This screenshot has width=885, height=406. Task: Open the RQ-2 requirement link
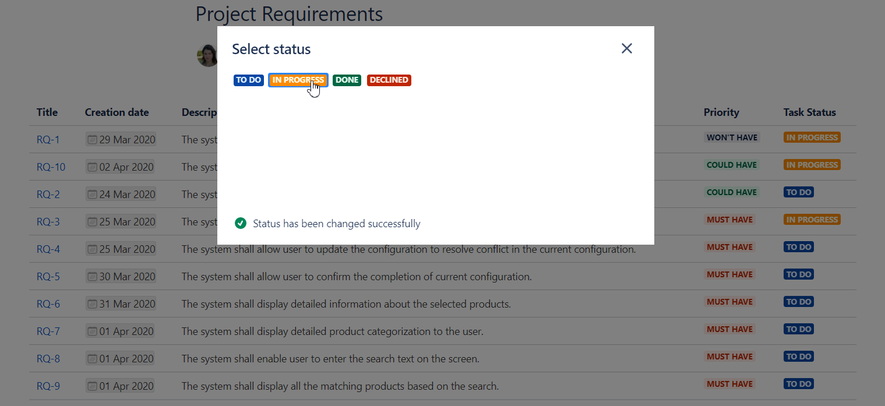pos(48,194)
